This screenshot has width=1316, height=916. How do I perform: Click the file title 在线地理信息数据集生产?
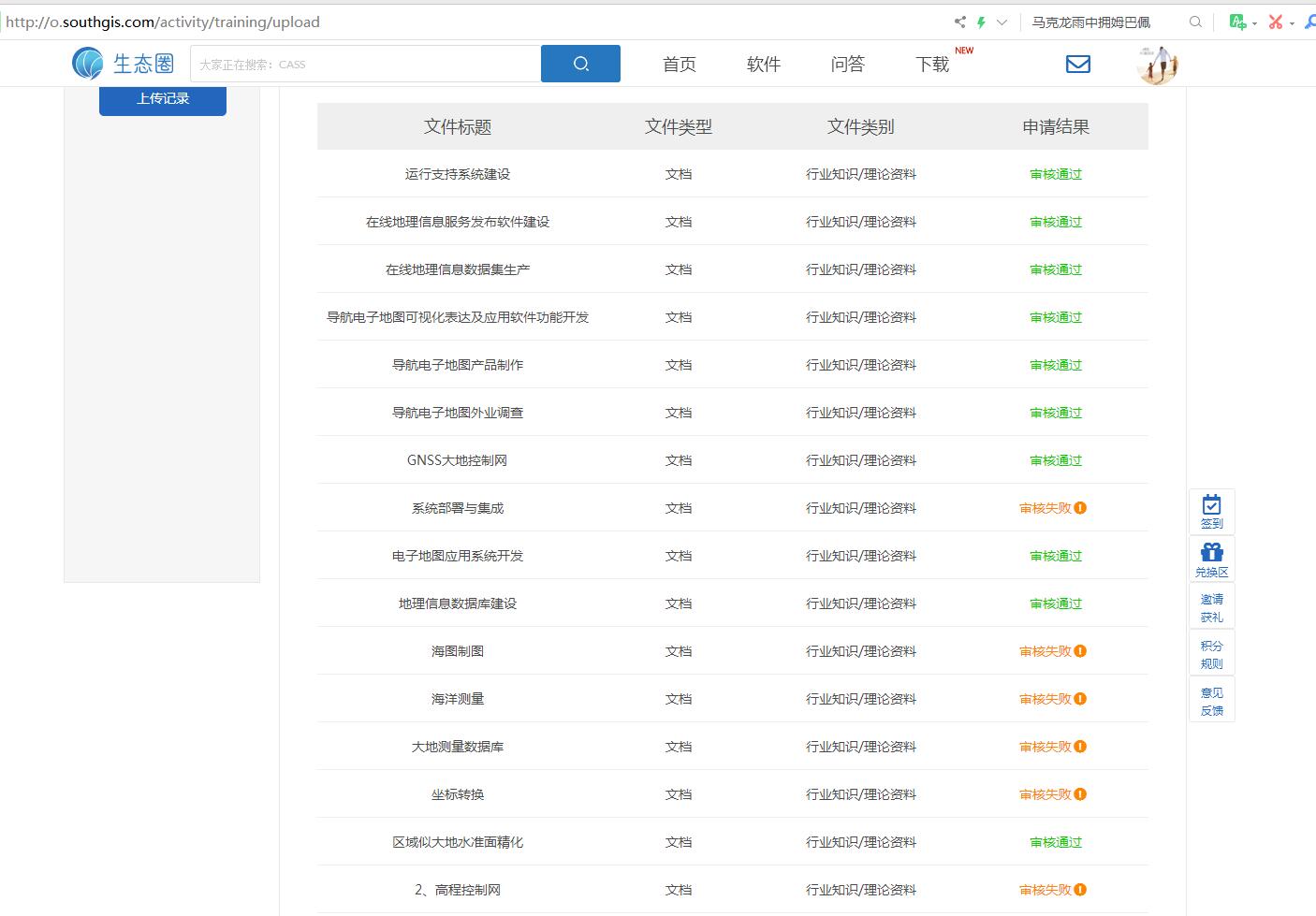tap(458, 269)
